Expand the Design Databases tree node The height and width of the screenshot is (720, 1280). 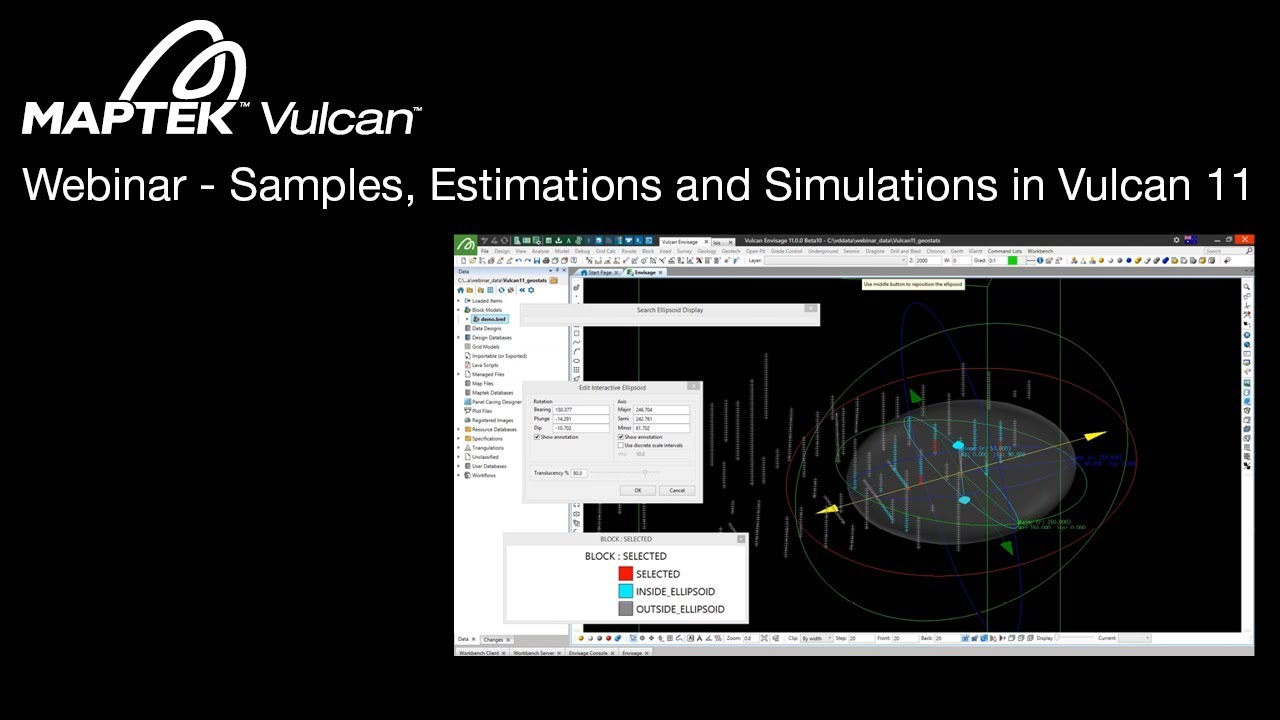coord(458,338)
